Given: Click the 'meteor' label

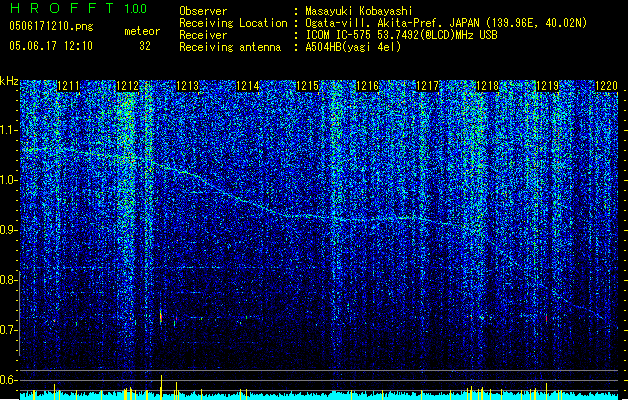Looking at the screenshot, I should [142, 31].
